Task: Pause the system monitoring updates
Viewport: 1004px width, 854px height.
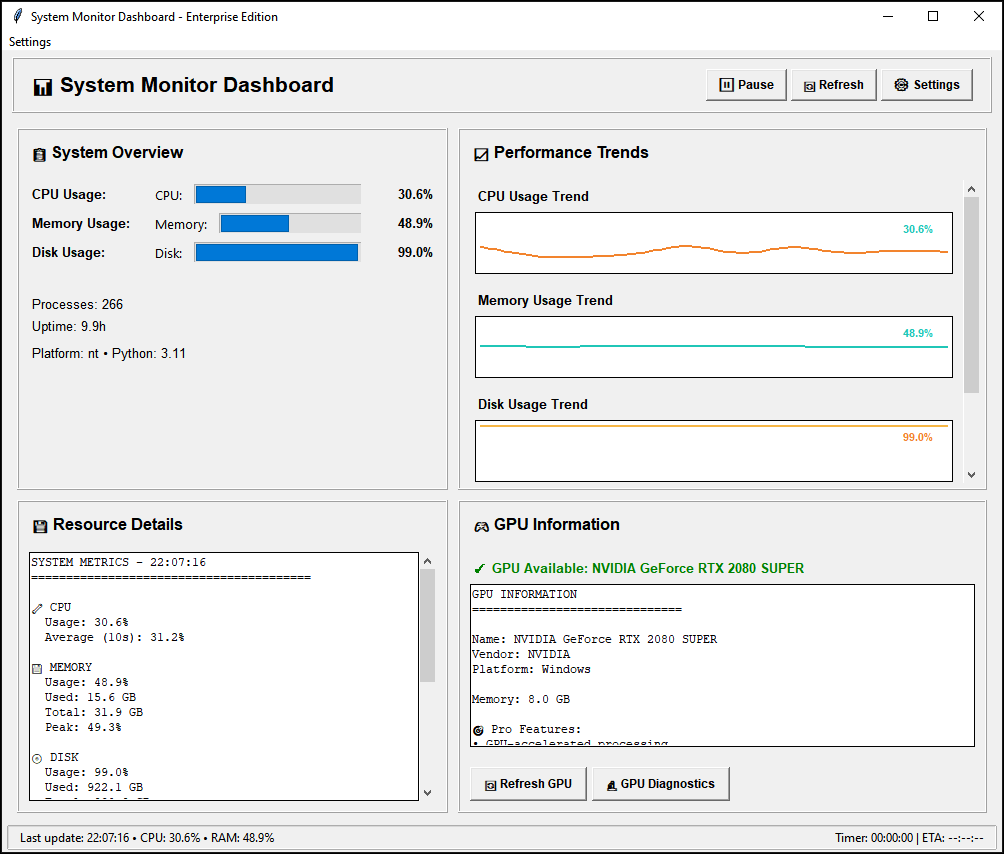Action: (746, 85)
